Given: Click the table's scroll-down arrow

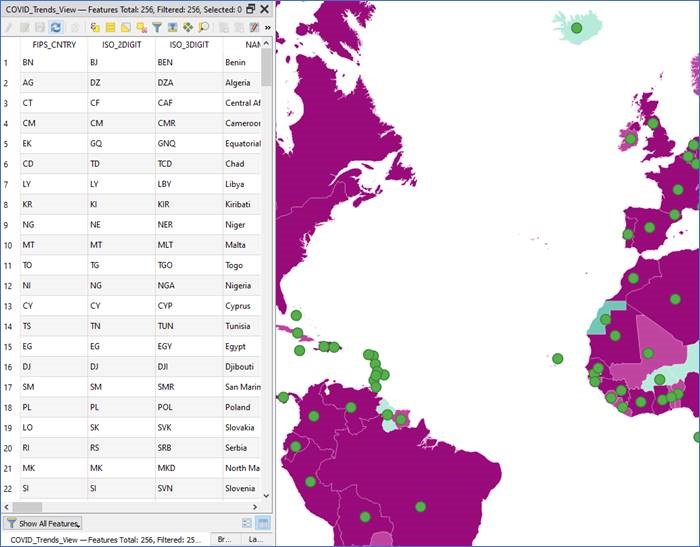Looking at the screenshot, I should pyautogui.click(x=267, y=495).
